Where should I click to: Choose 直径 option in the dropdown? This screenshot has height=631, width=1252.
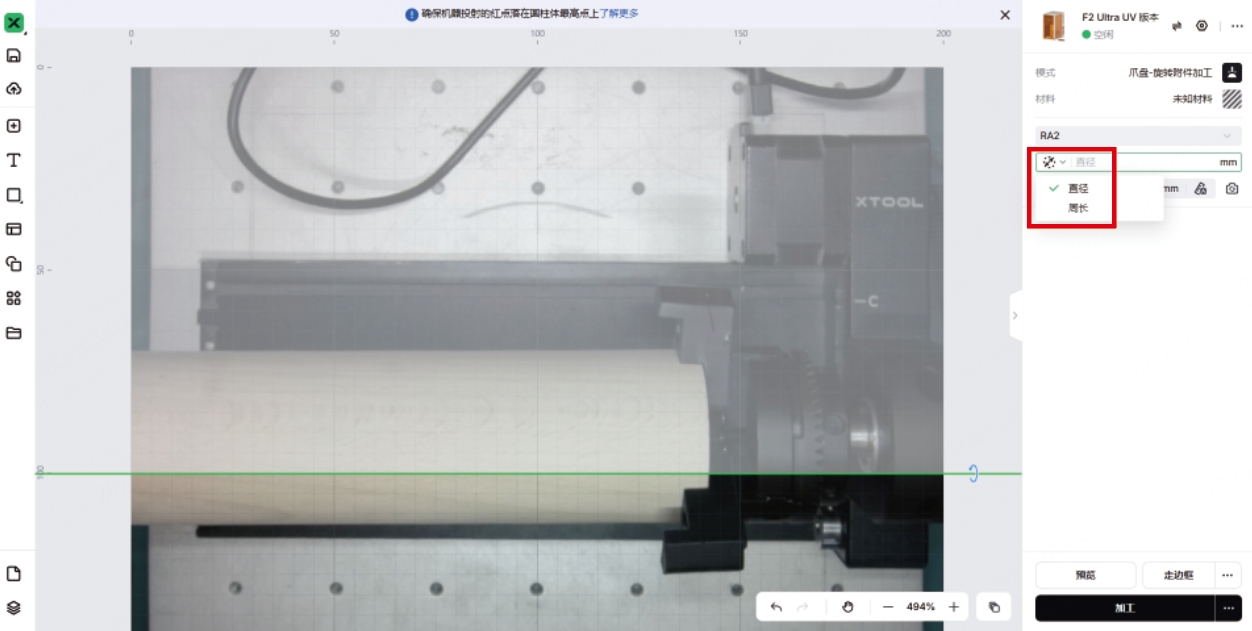1078,188
